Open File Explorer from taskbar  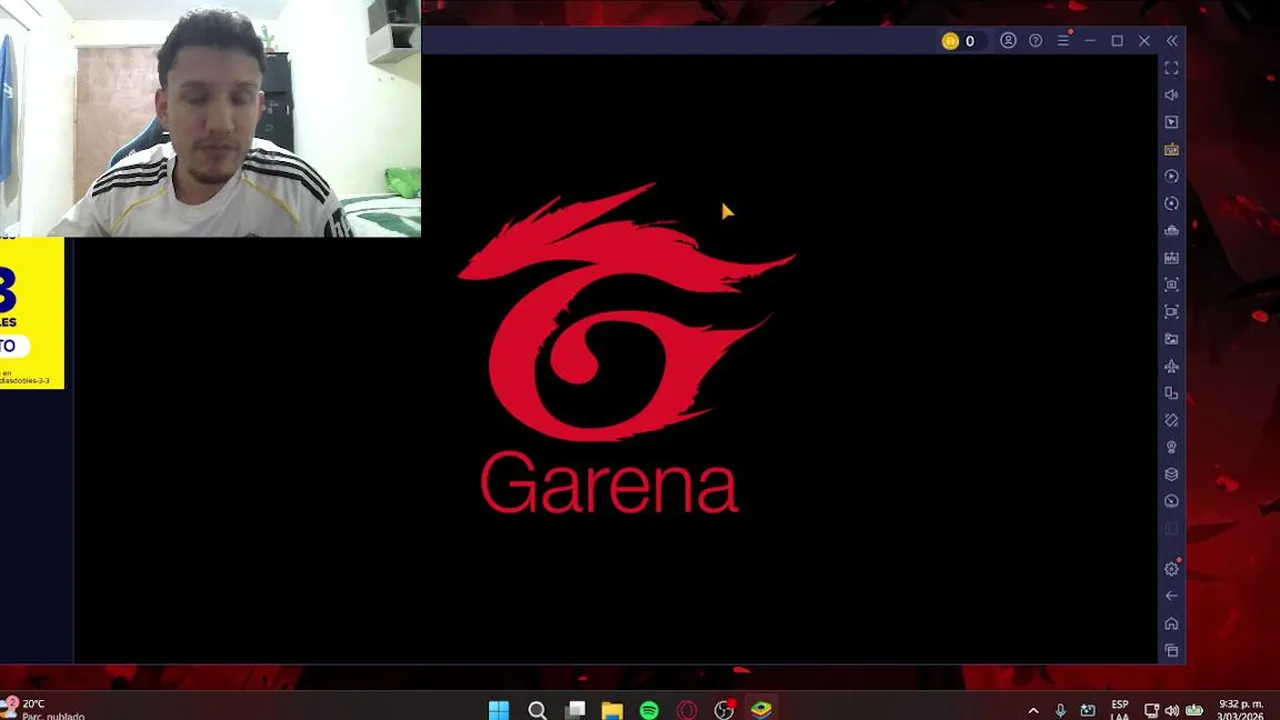tap(612, 710)
